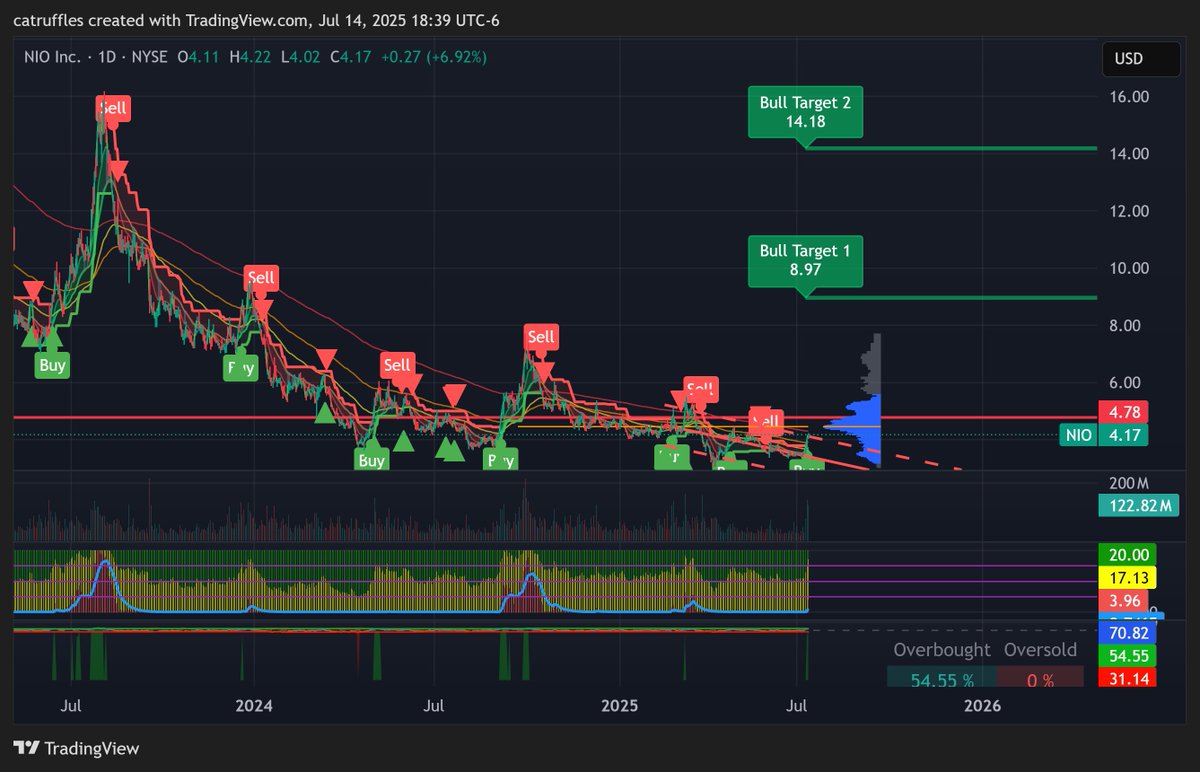Image resolution: width=1200 pixels, height=772 pixels.
Task: Click the 2025 time axis label
Action: click(619, 706)
